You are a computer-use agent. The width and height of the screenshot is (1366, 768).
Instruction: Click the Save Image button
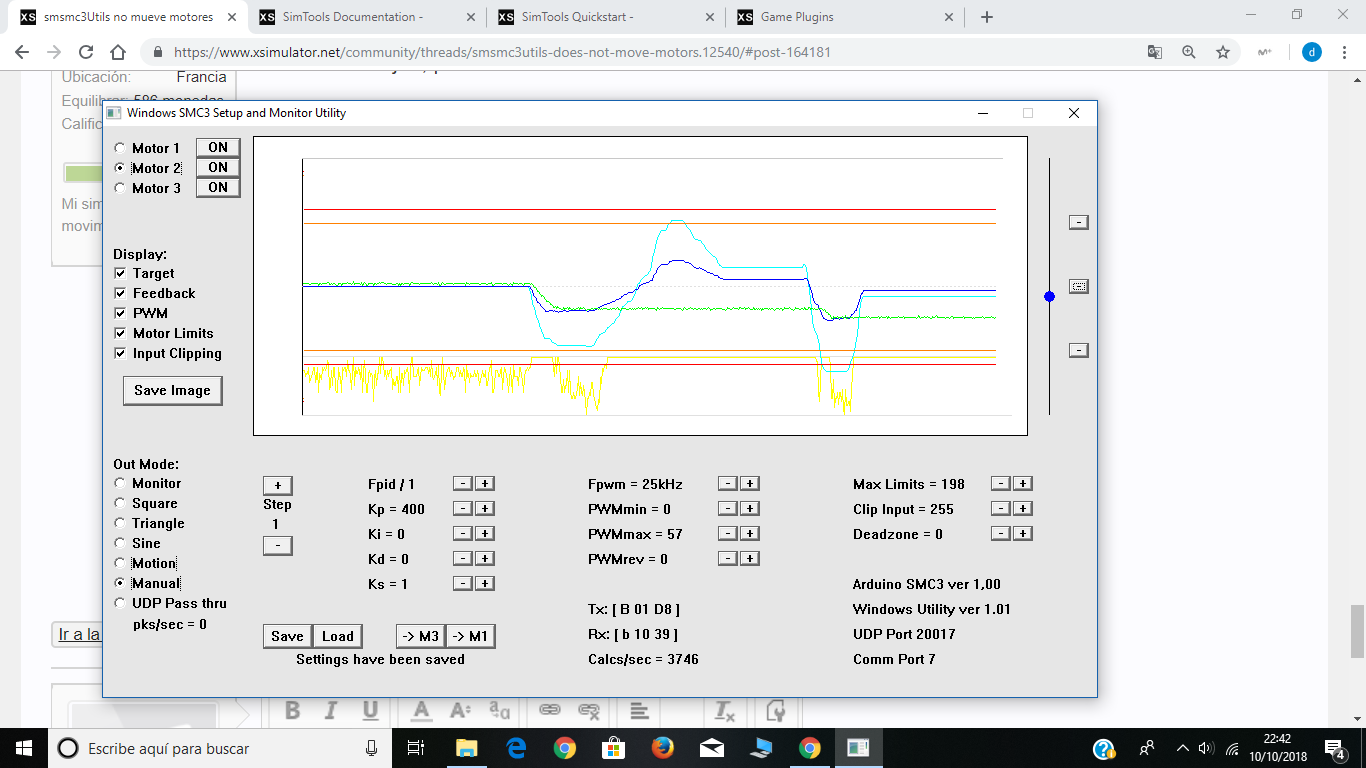coord(172,390)
